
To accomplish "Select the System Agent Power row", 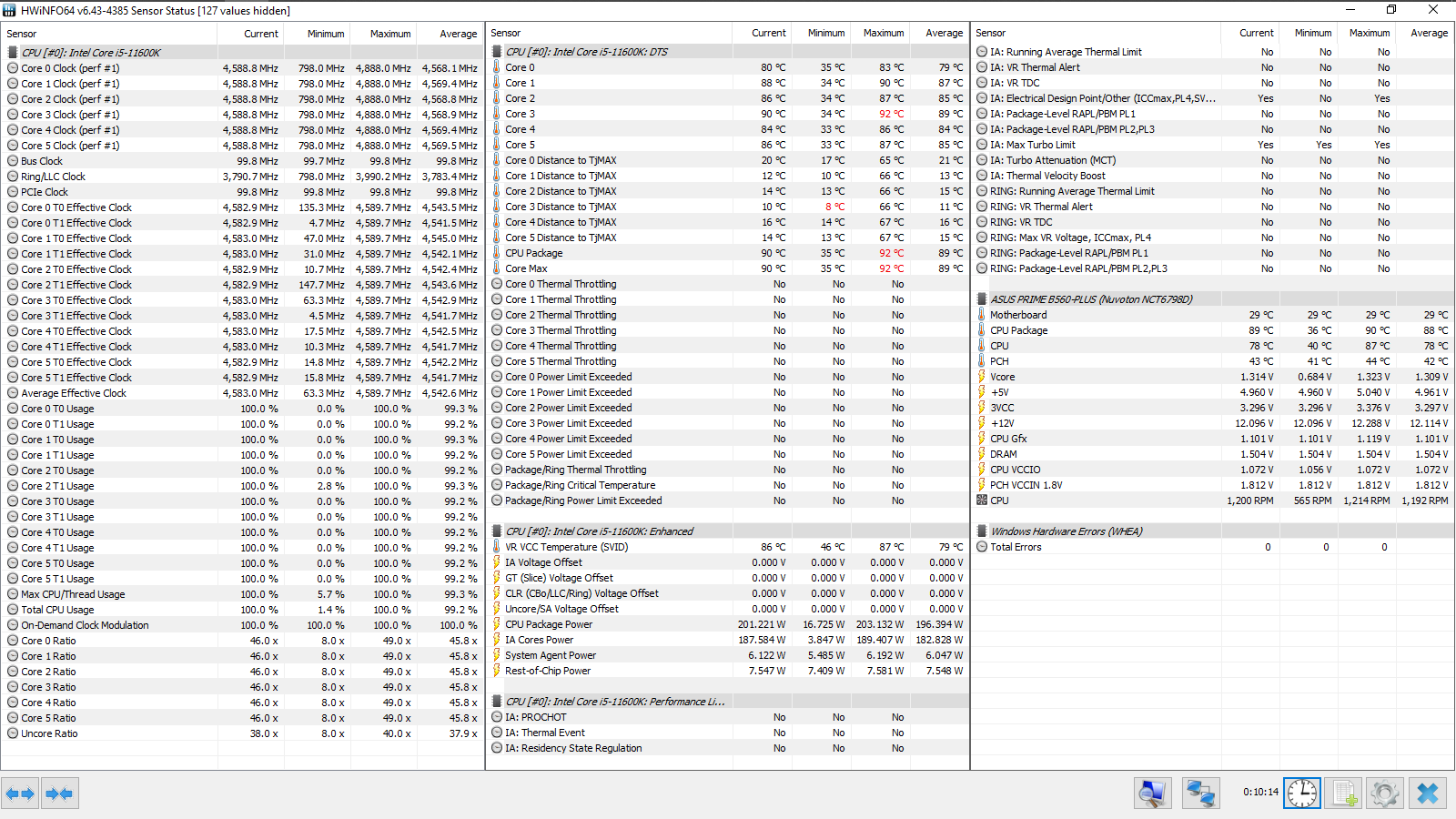I will tap(727, 655).
